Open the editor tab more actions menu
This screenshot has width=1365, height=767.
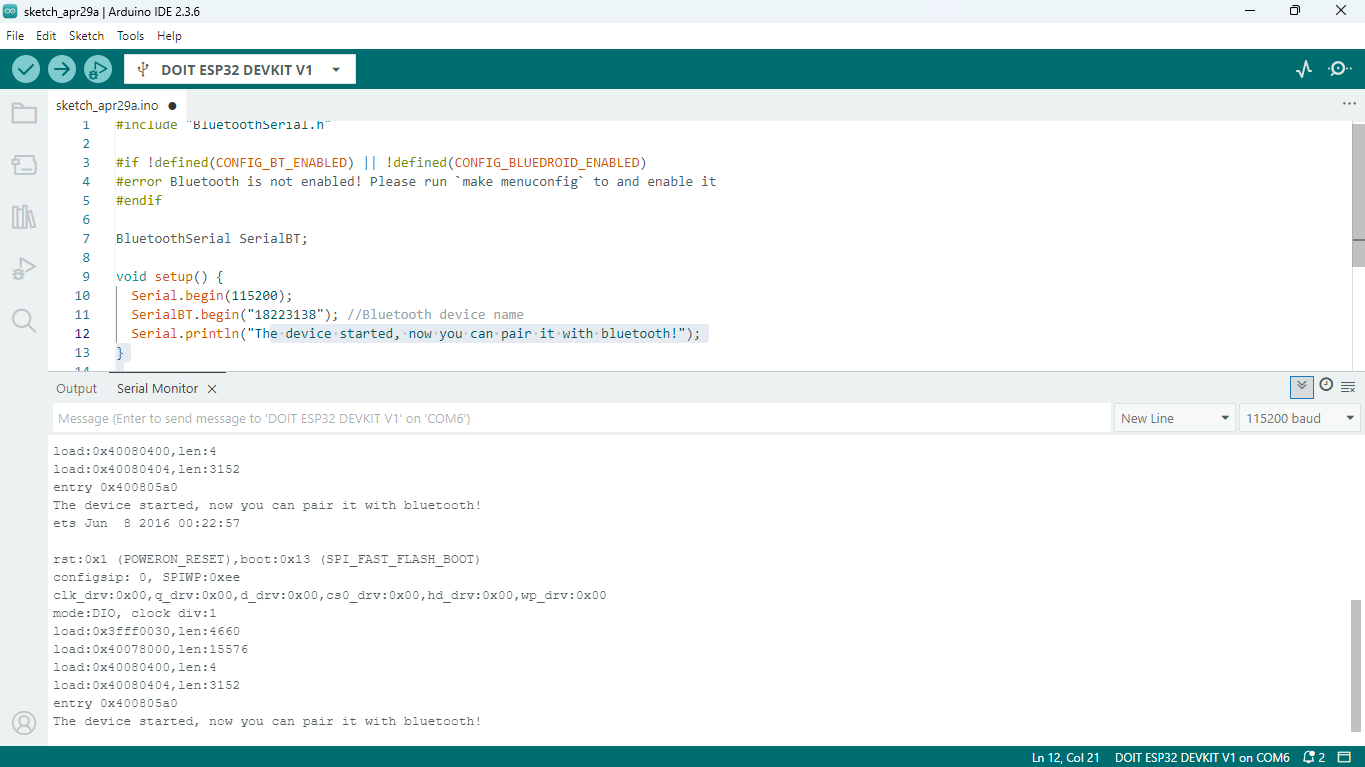(x=1349, y=104)
